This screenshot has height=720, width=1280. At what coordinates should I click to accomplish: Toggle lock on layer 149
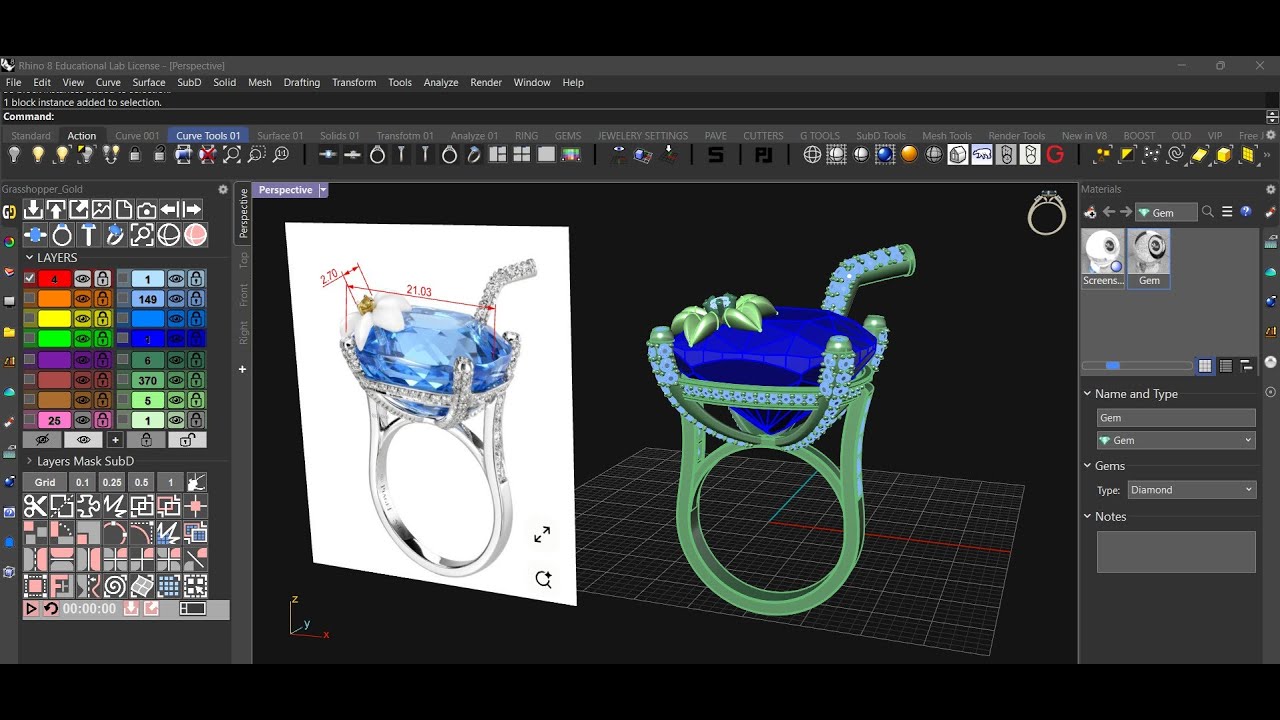pos(196,298)
